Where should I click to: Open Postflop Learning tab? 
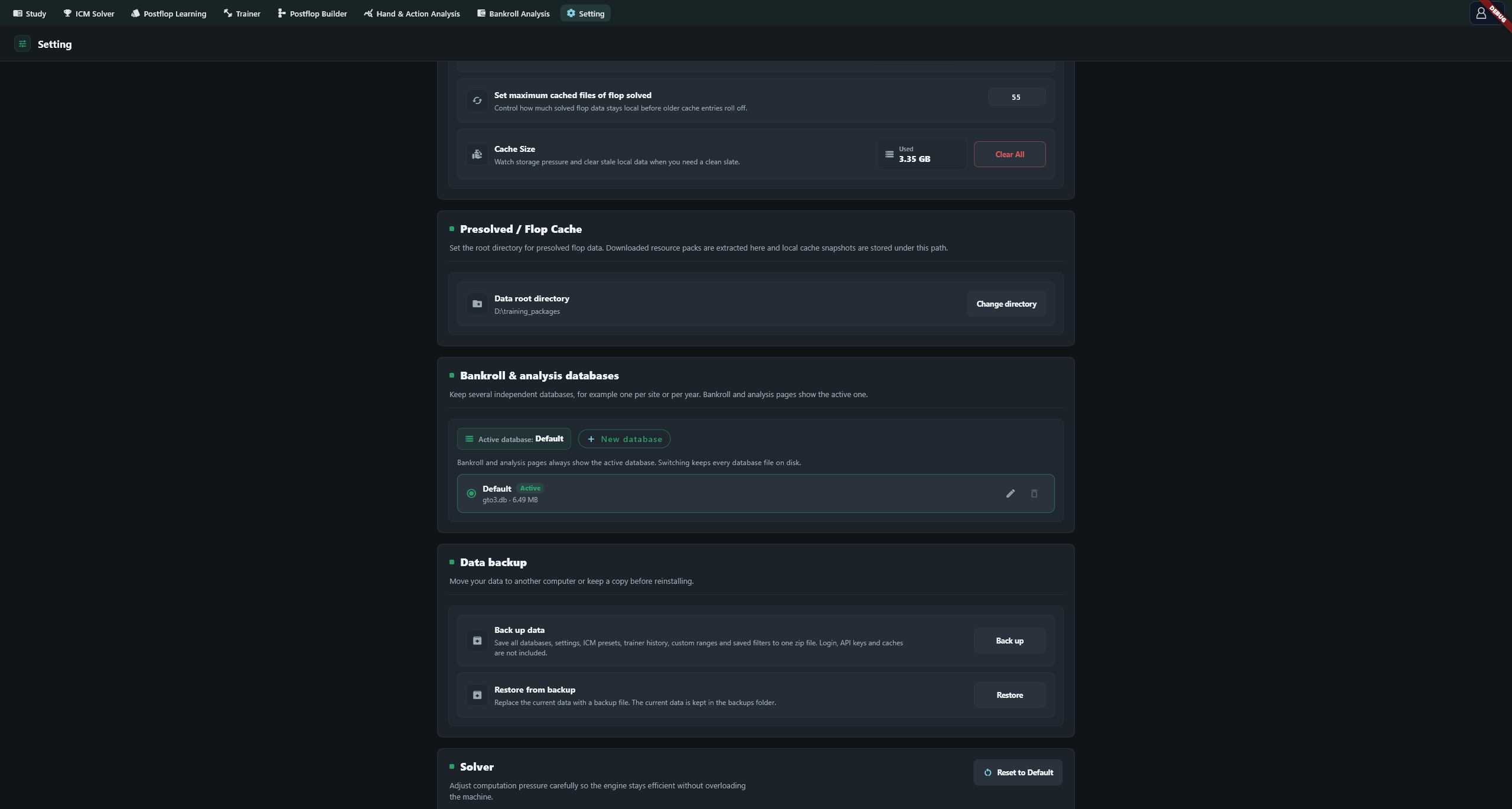(x=169, y=14)
